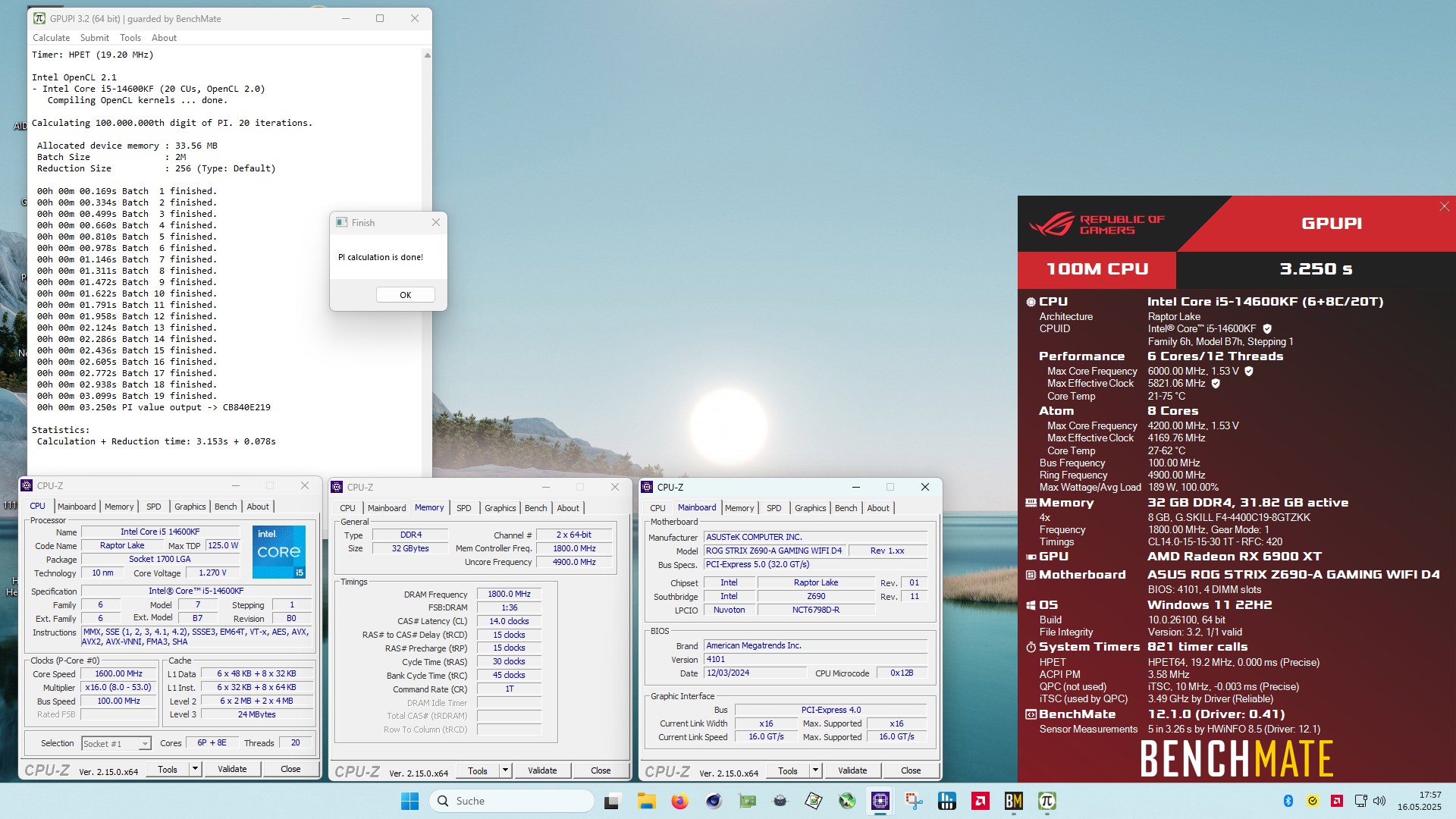
Task: Open the yellow tray icon
Action: tap(1313, 801)
